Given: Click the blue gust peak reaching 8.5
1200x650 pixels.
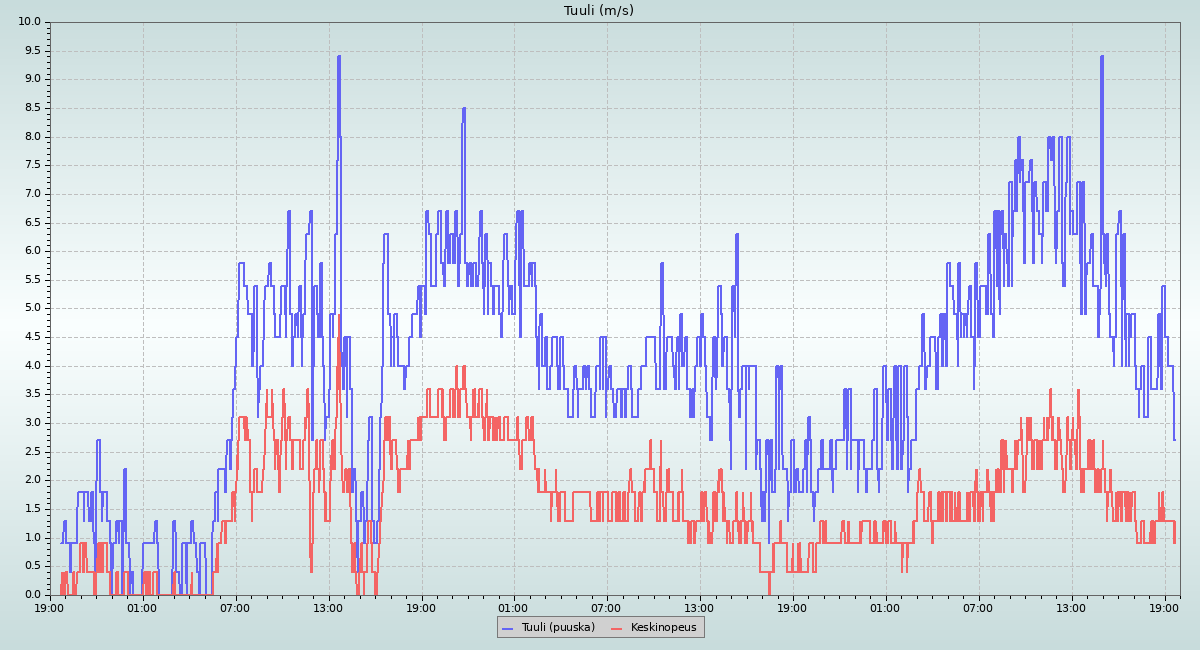Looking at the screenshot, I should point(463,109).
